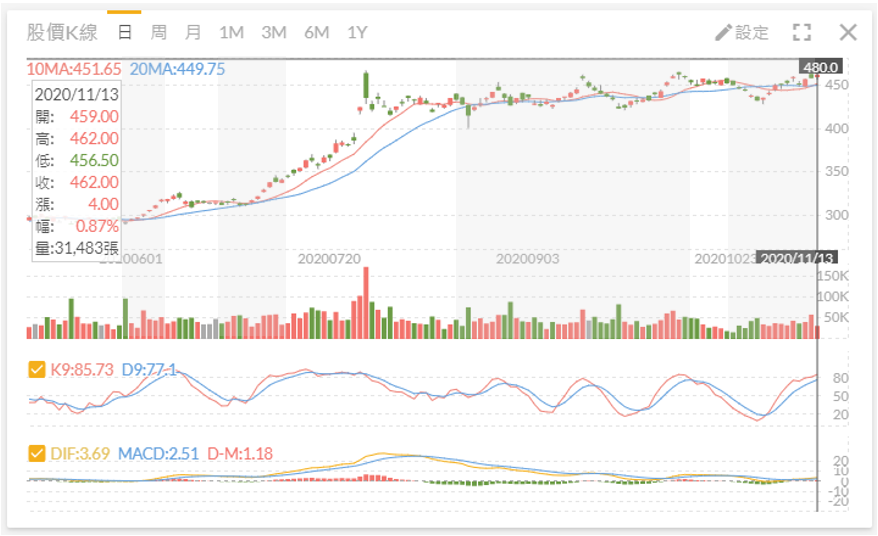Screen dimensions: 878x536
Task: Click the 20200720 date axis label
Action: coord(329,259)
